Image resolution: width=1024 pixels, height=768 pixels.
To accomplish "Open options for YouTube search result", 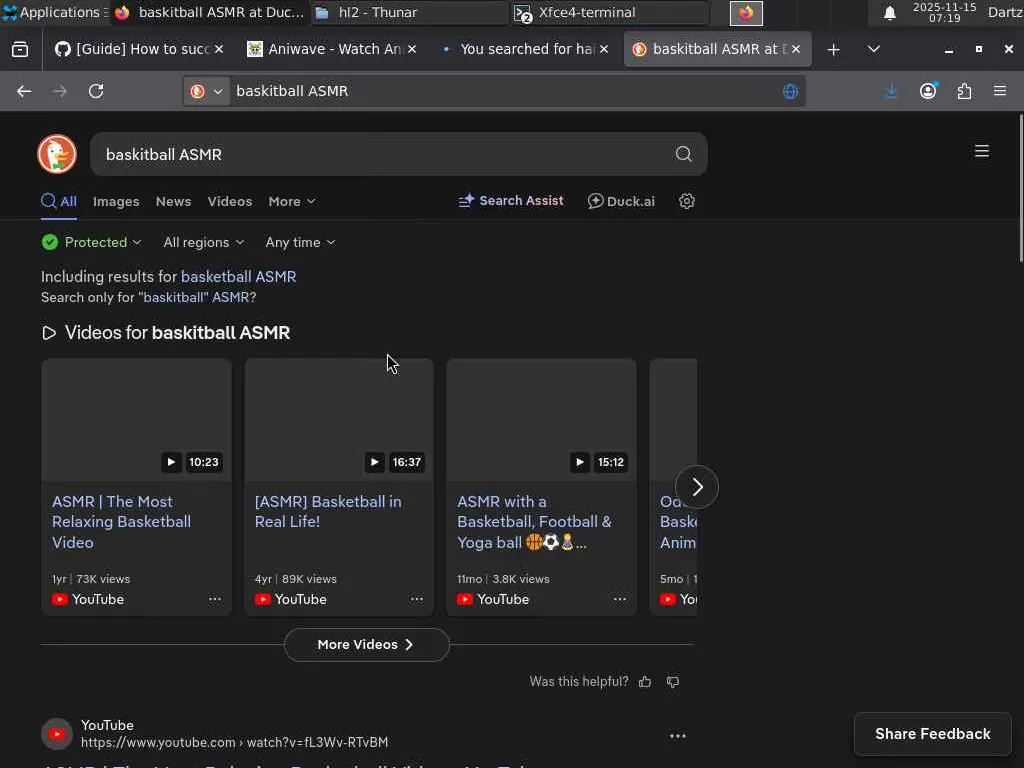I will 678,736.
